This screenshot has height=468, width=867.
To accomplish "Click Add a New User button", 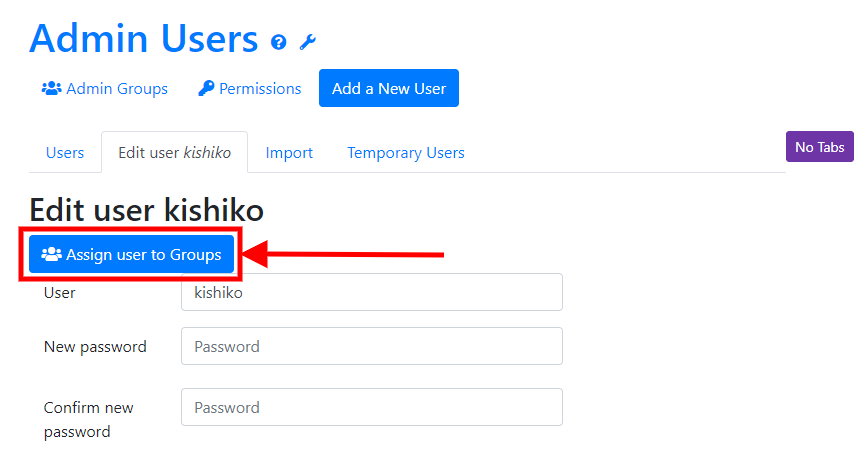I will pyautogui.click(x=389, y=88).
